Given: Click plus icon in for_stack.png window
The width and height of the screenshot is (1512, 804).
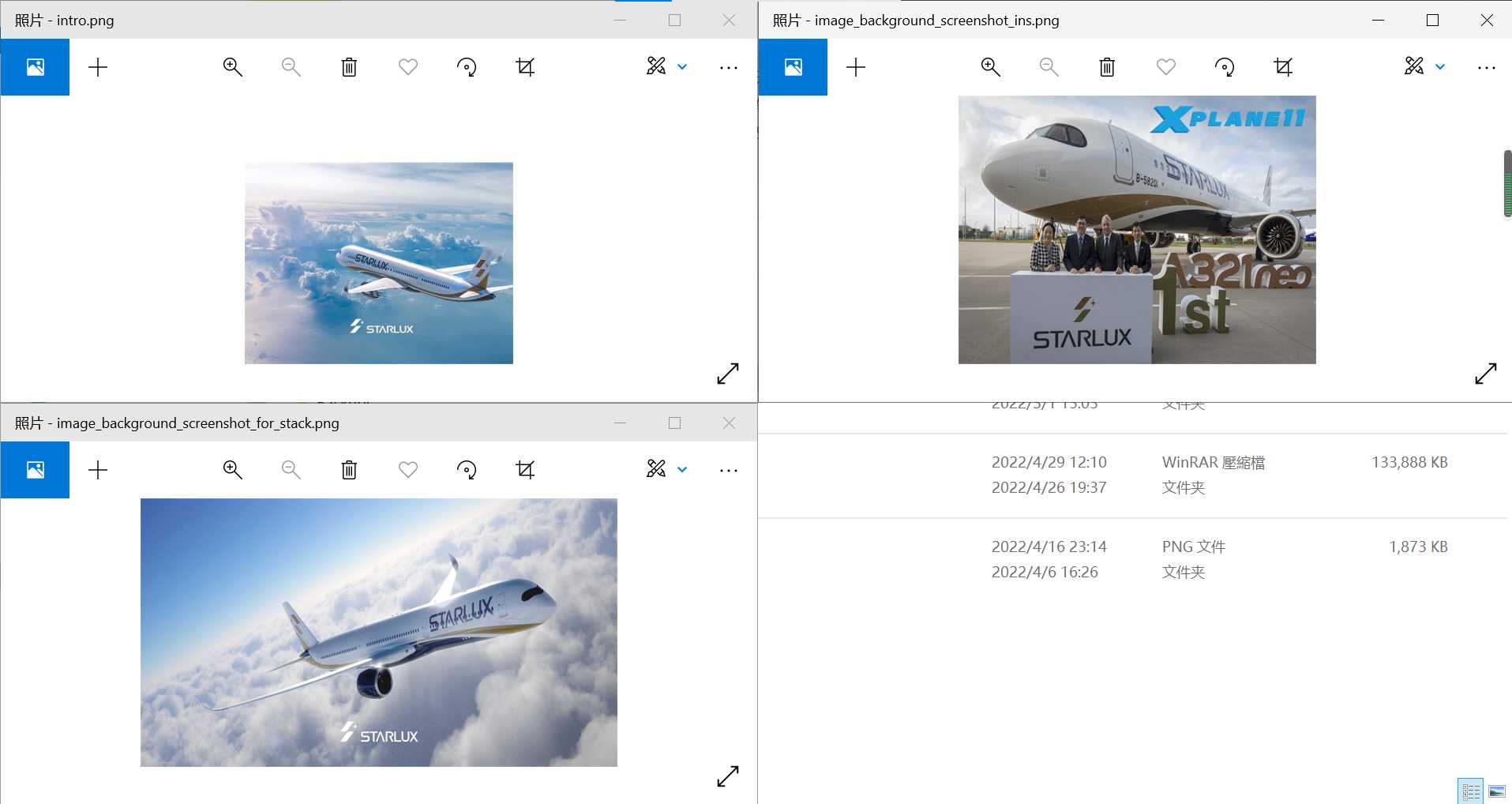Looking at the screenshot, I should point(98,470).
